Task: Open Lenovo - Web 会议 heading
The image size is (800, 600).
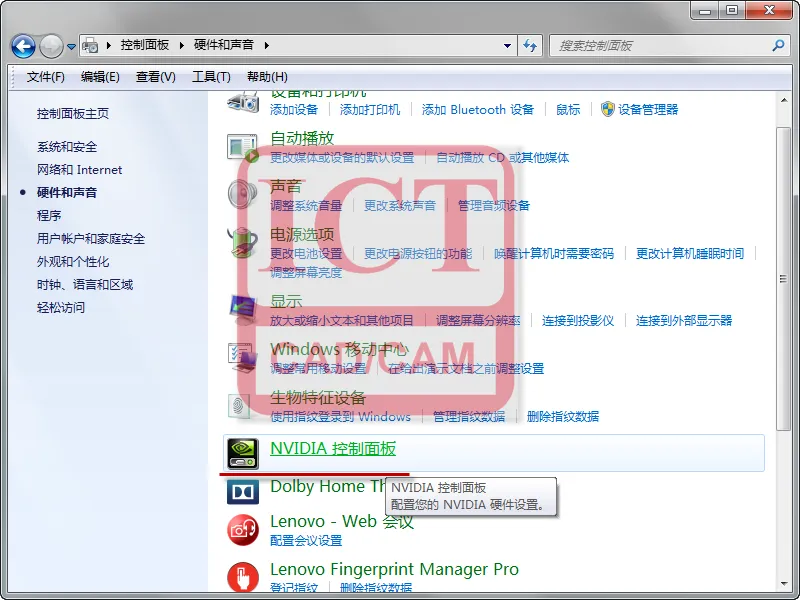Action: (342, 521)
